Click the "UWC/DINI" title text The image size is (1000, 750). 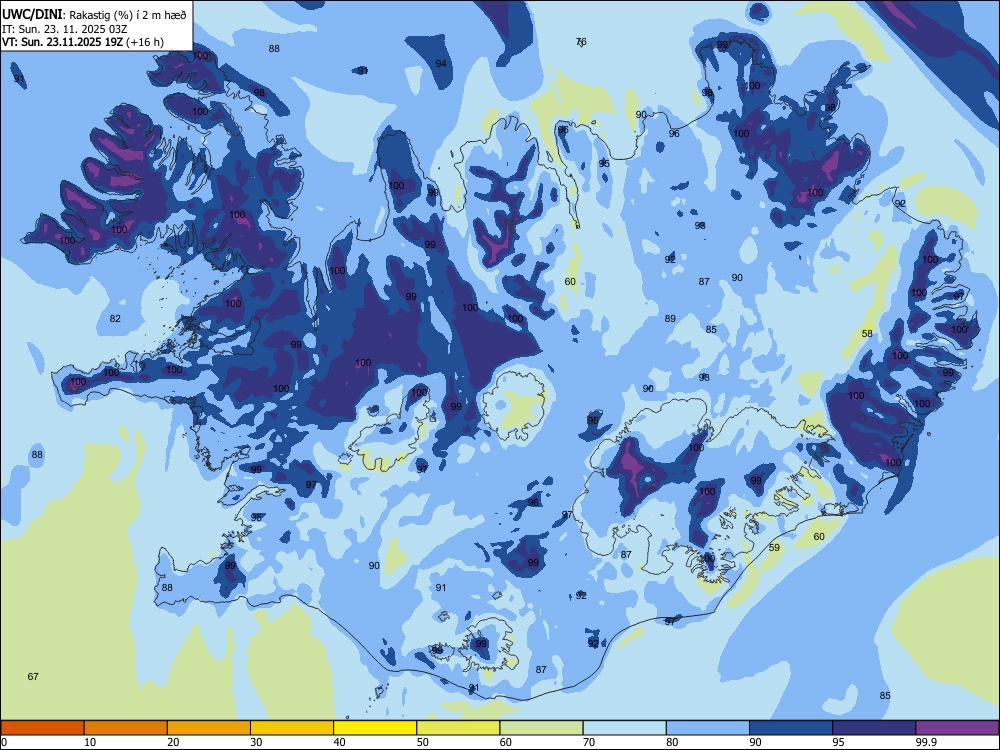32,14
